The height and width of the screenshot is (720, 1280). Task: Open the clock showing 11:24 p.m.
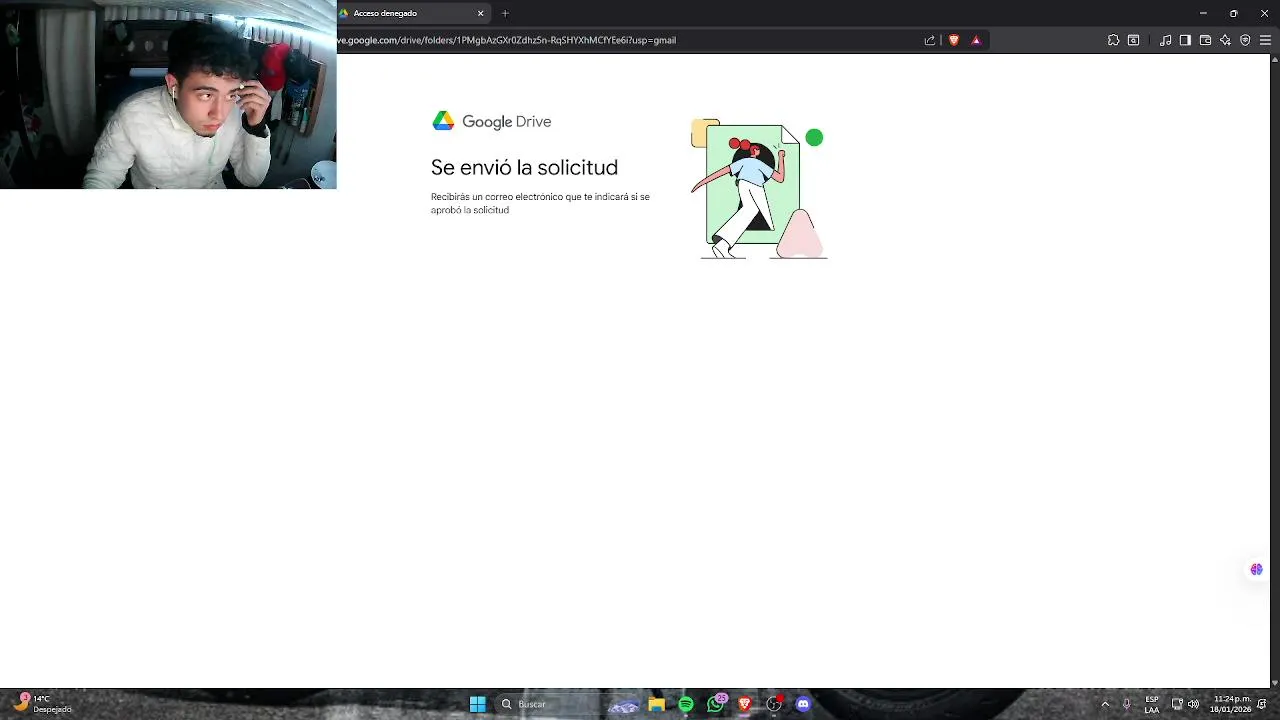click(1231, 704)
